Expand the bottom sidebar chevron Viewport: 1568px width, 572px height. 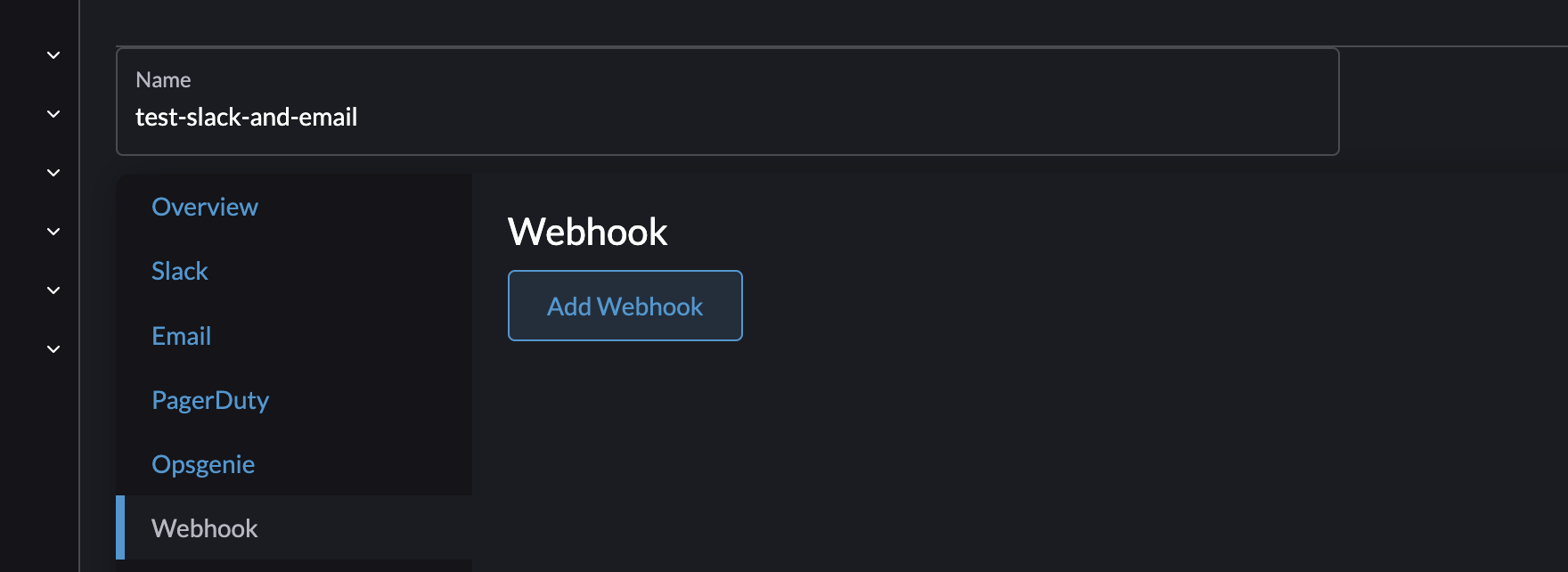point(53,348)
